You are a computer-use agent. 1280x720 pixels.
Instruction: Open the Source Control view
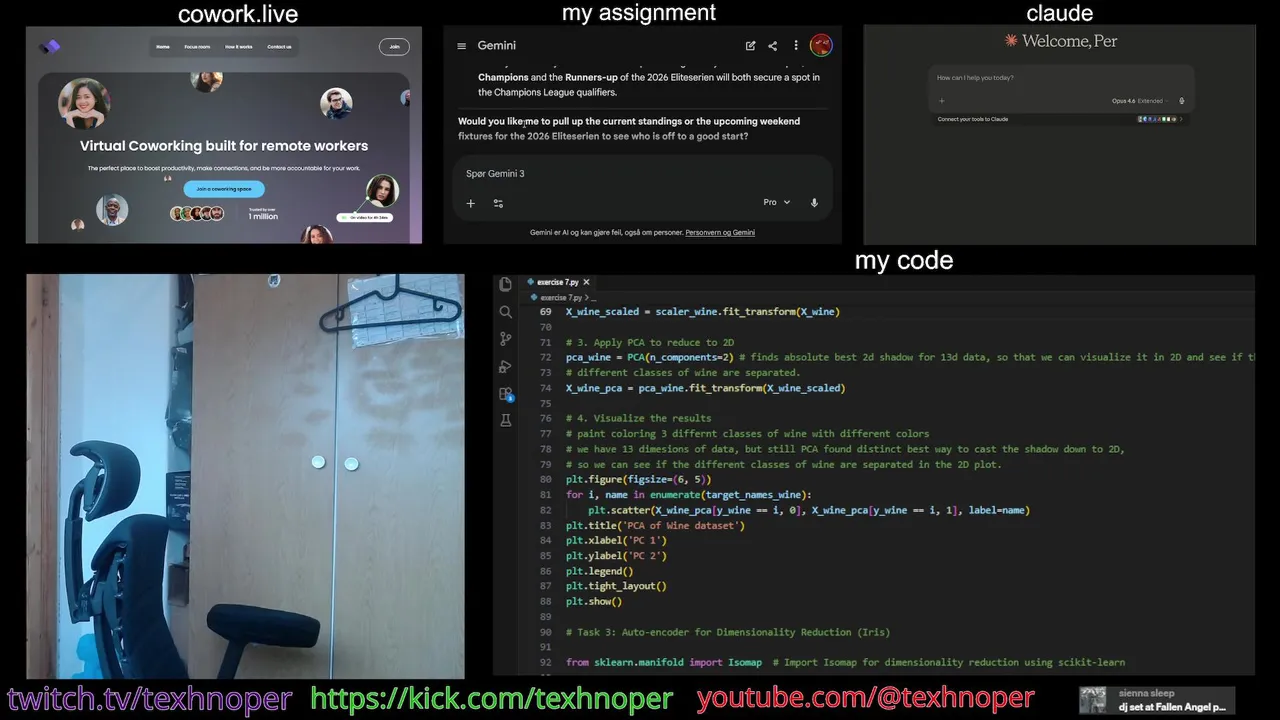click(505, 339)
